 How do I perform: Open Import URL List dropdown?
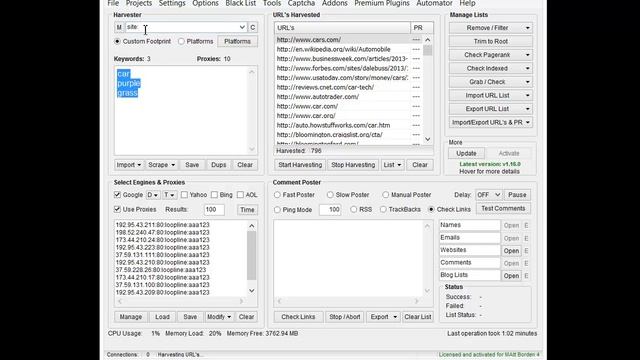click(491, 95)
